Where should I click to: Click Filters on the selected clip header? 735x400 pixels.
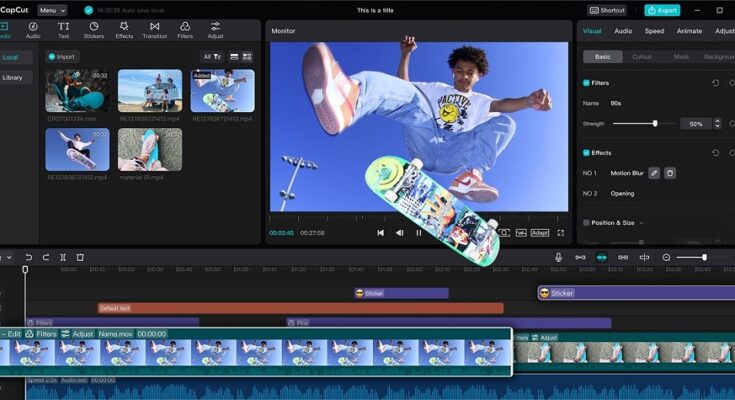pos(41,334)
